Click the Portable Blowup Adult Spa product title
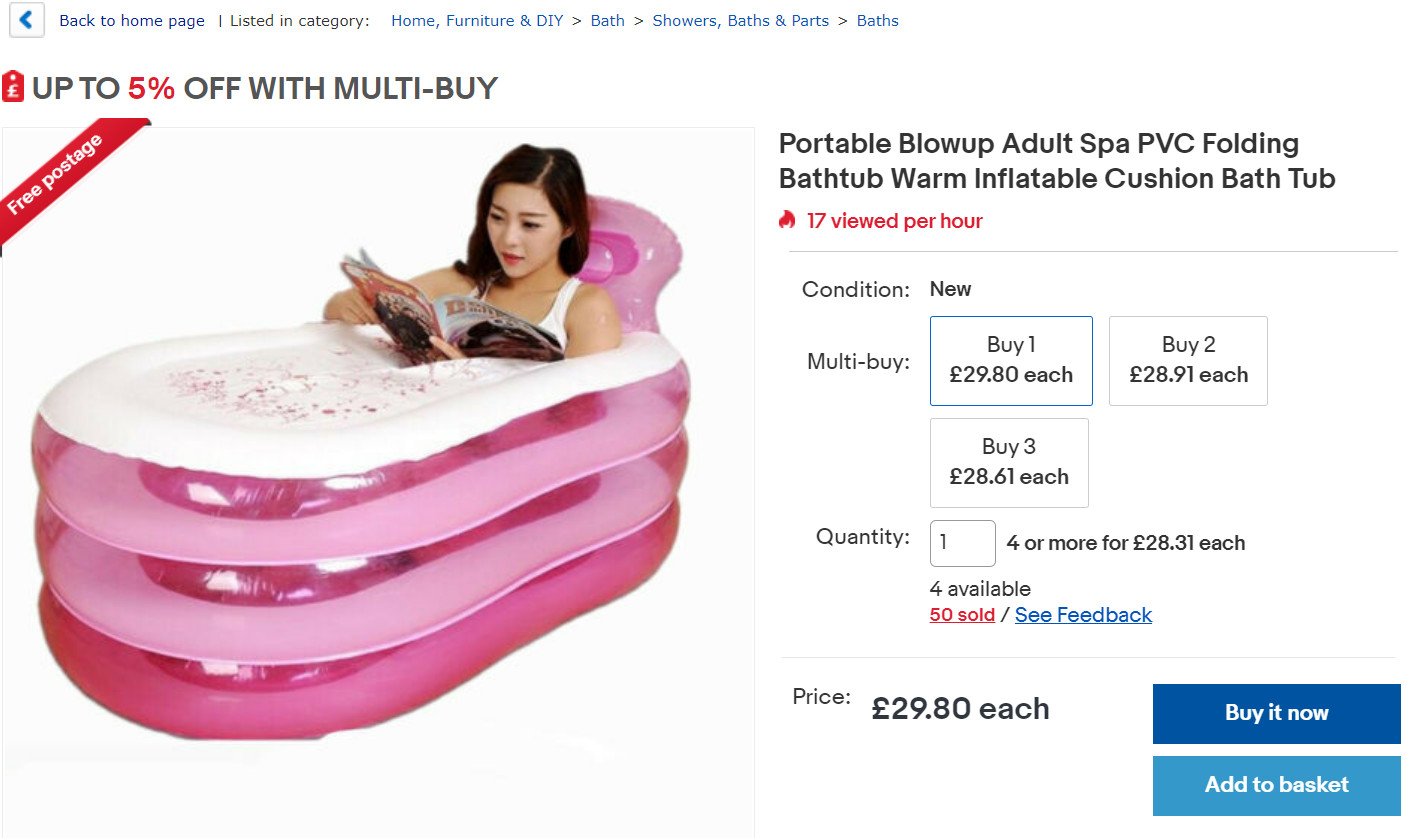 pyautogui.click(x=1057, y=161)
